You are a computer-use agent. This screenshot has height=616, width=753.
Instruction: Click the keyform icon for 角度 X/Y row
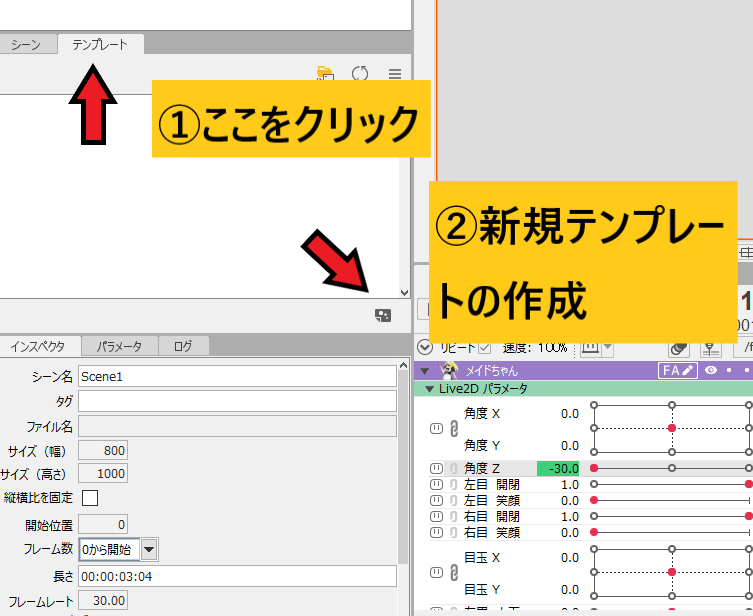pyautogui.click(x=436, y=428)
